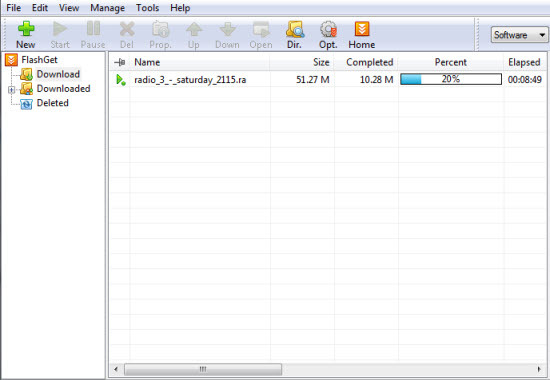Image resolution: width=550 pixels, height=380 pixels.
Task: Select the Download folder in tree
Action: pos(58,74)
